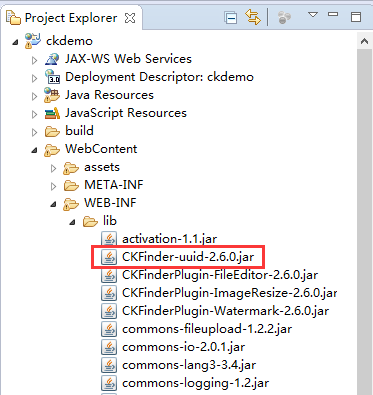Collapse the ckdemo project node
Screen dimensions: 373x395
tap(15, 42)
